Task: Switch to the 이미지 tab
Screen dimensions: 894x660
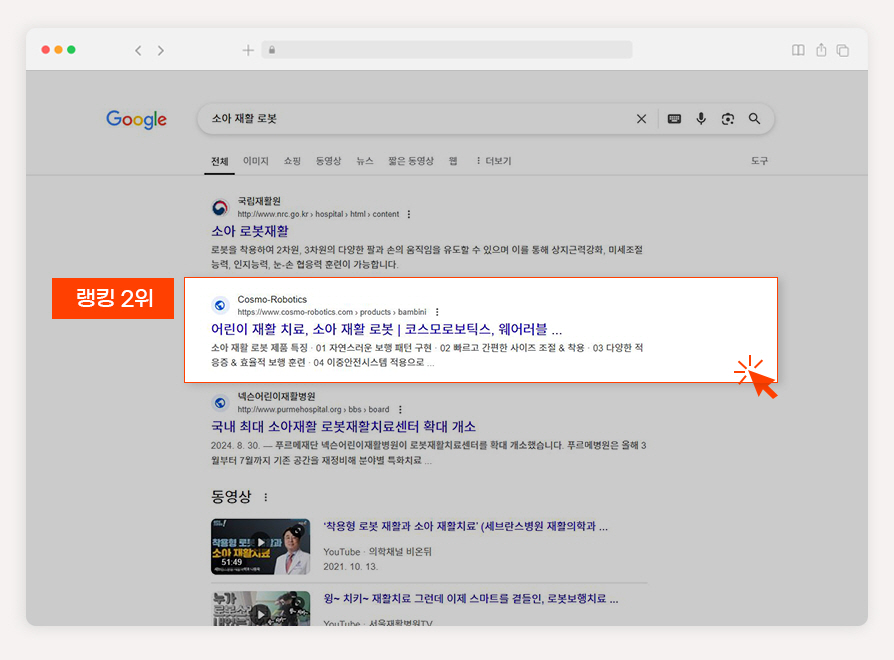Action: 255,161
